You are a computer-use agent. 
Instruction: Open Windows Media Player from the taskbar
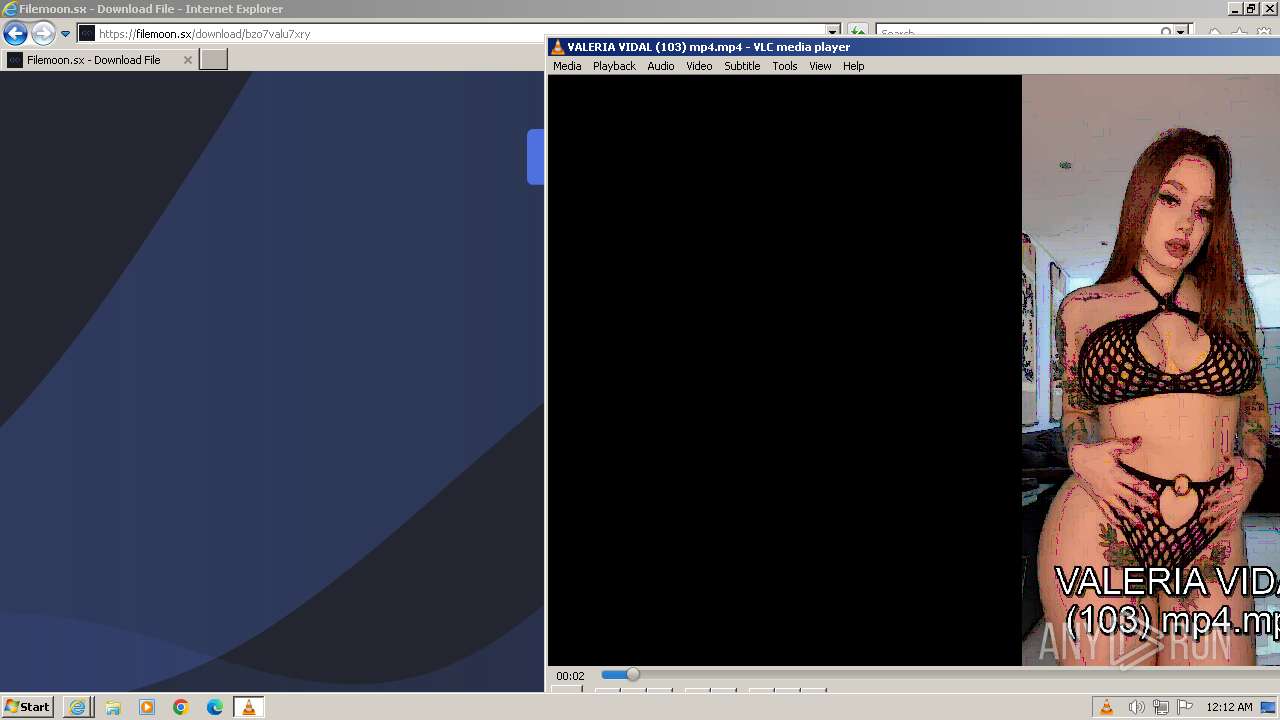(146, 707)
